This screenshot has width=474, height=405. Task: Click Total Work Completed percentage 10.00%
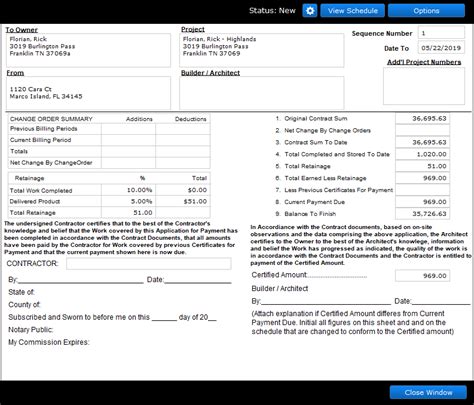128,190
